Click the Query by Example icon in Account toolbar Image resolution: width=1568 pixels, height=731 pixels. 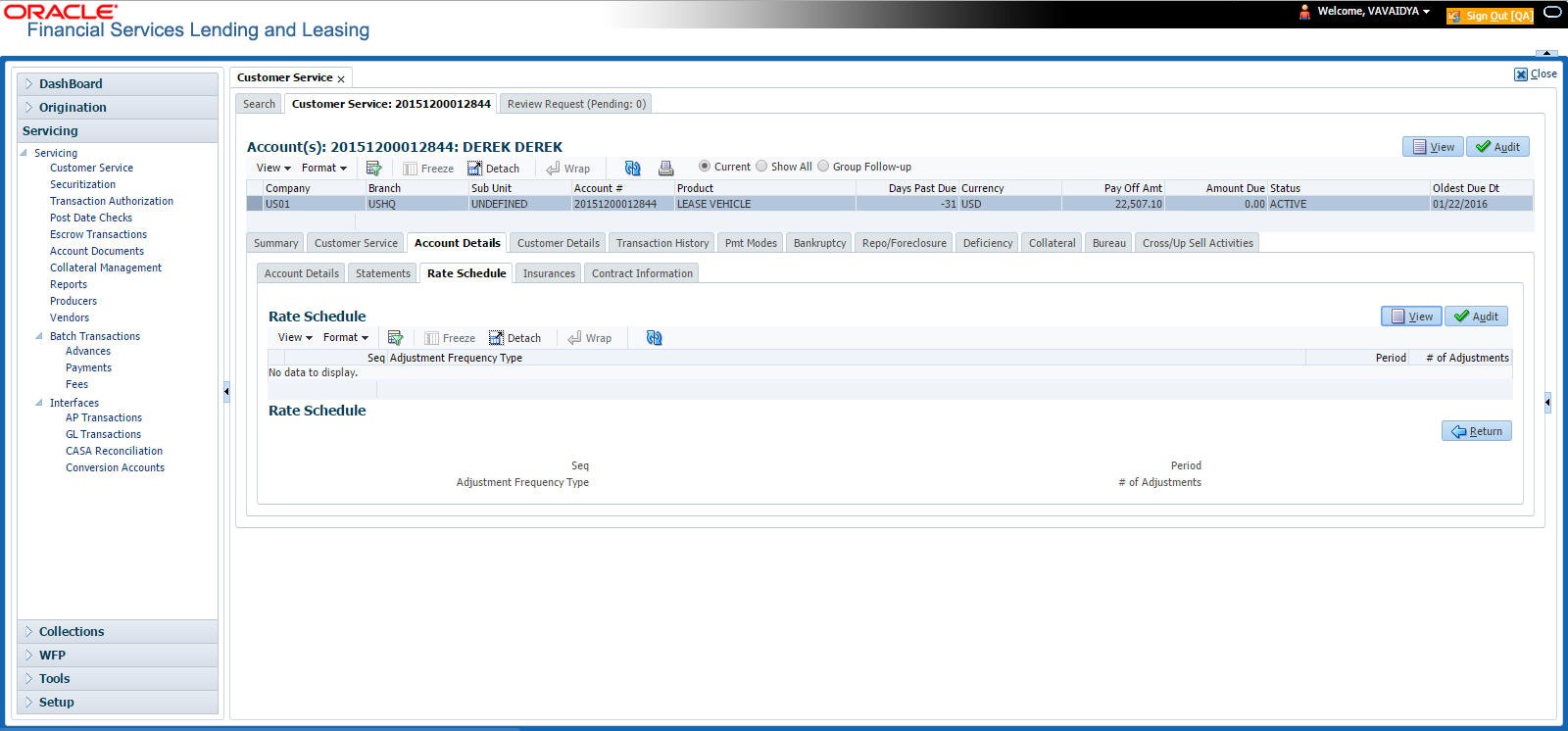[373, 168]
